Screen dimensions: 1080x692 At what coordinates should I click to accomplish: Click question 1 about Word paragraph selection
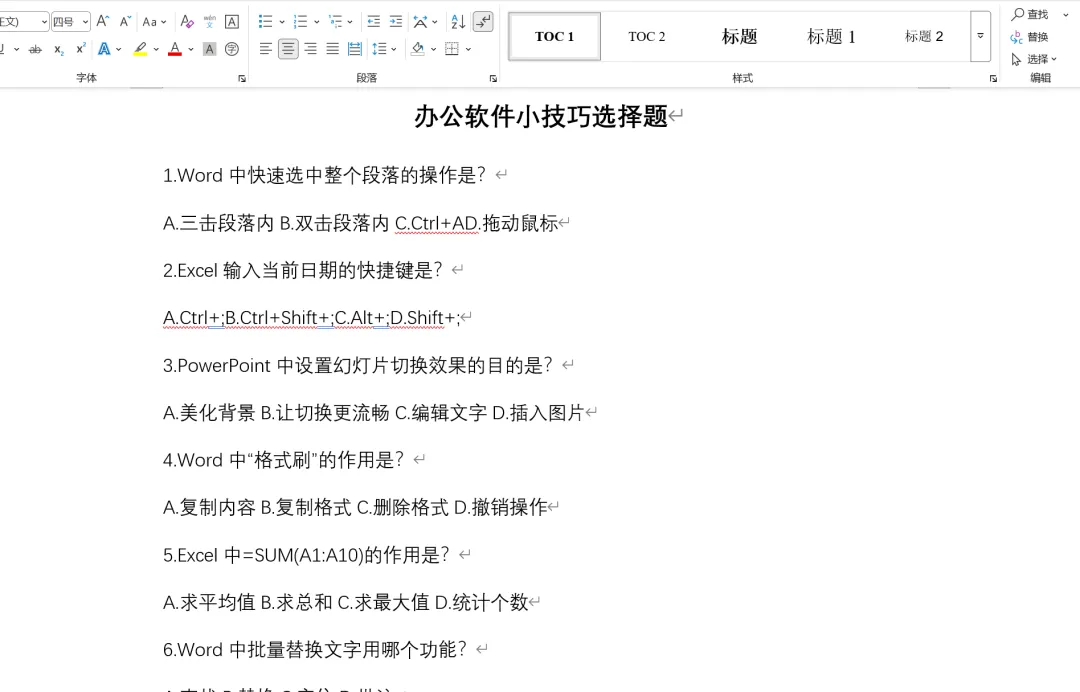[x=324, y=175]
